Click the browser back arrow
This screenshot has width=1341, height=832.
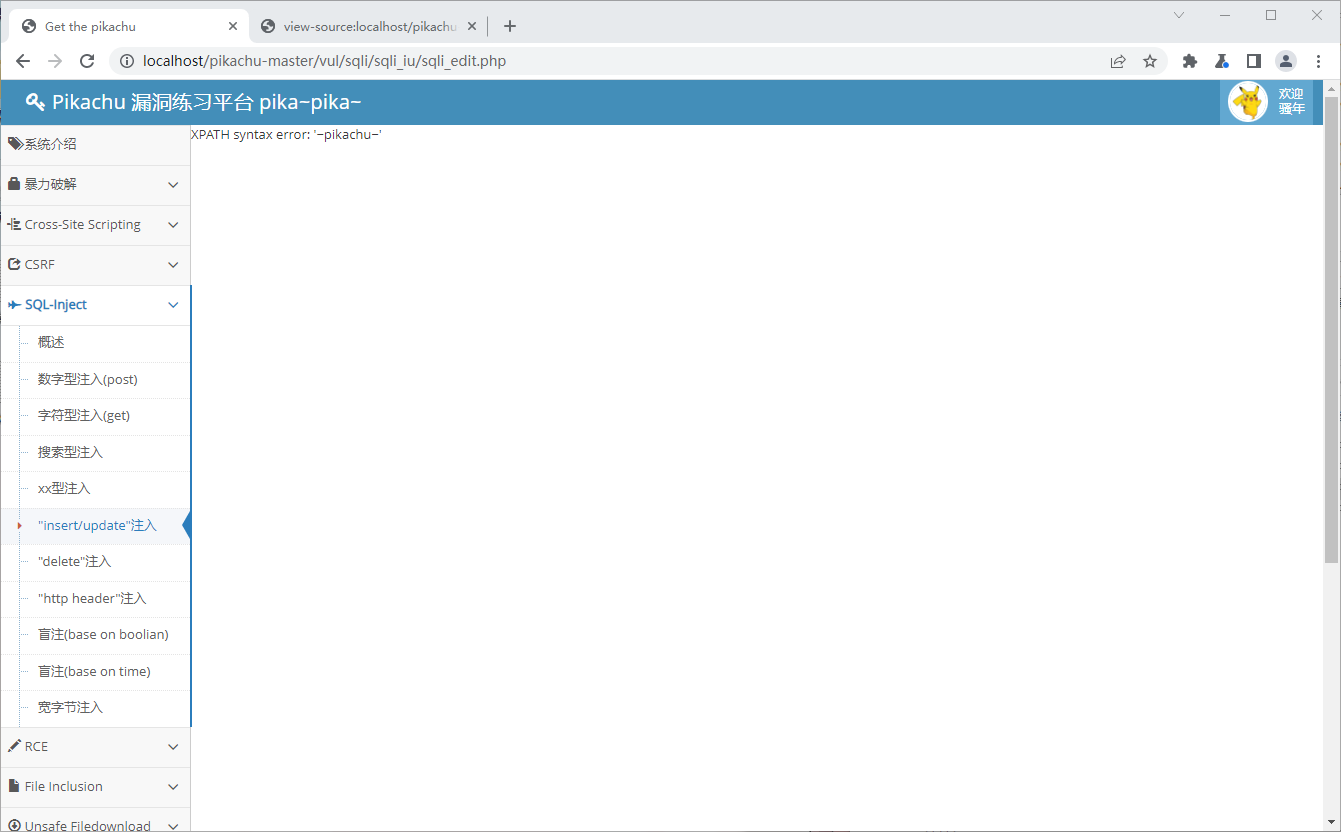click(23, 61)
